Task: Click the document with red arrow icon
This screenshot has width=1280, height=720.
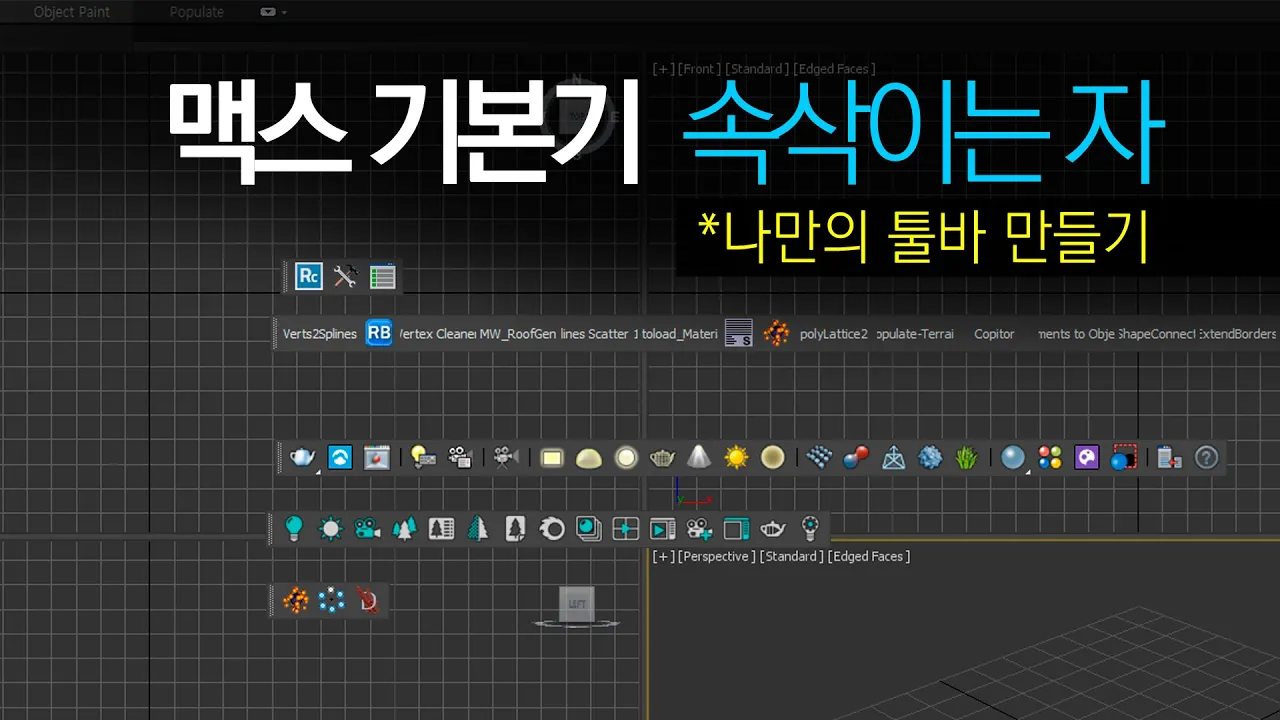Action: (1169, 458)
